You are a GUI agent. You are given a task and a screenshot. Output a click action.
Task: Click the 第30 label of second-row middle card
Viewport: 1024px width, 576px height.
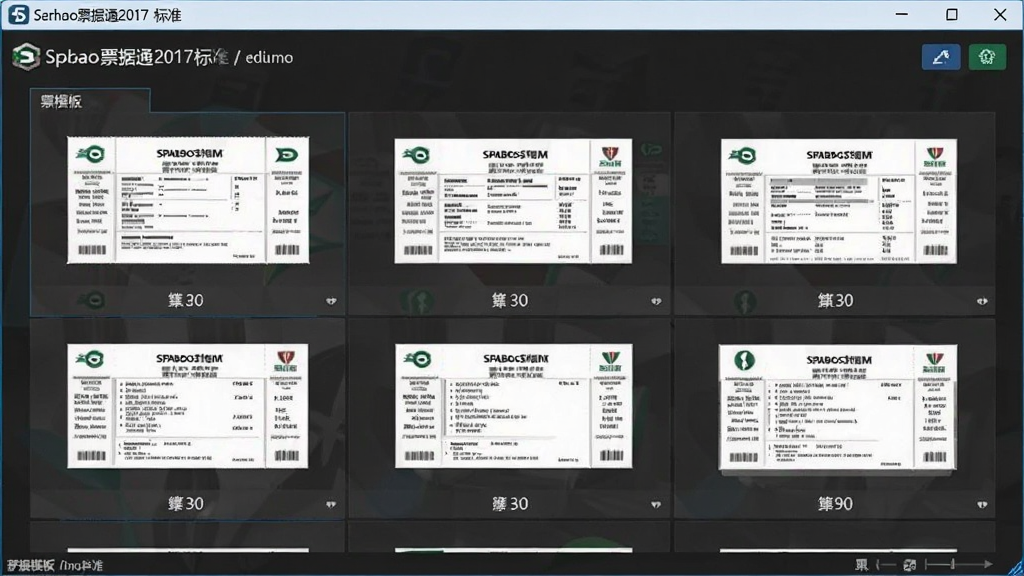(510, 504)
